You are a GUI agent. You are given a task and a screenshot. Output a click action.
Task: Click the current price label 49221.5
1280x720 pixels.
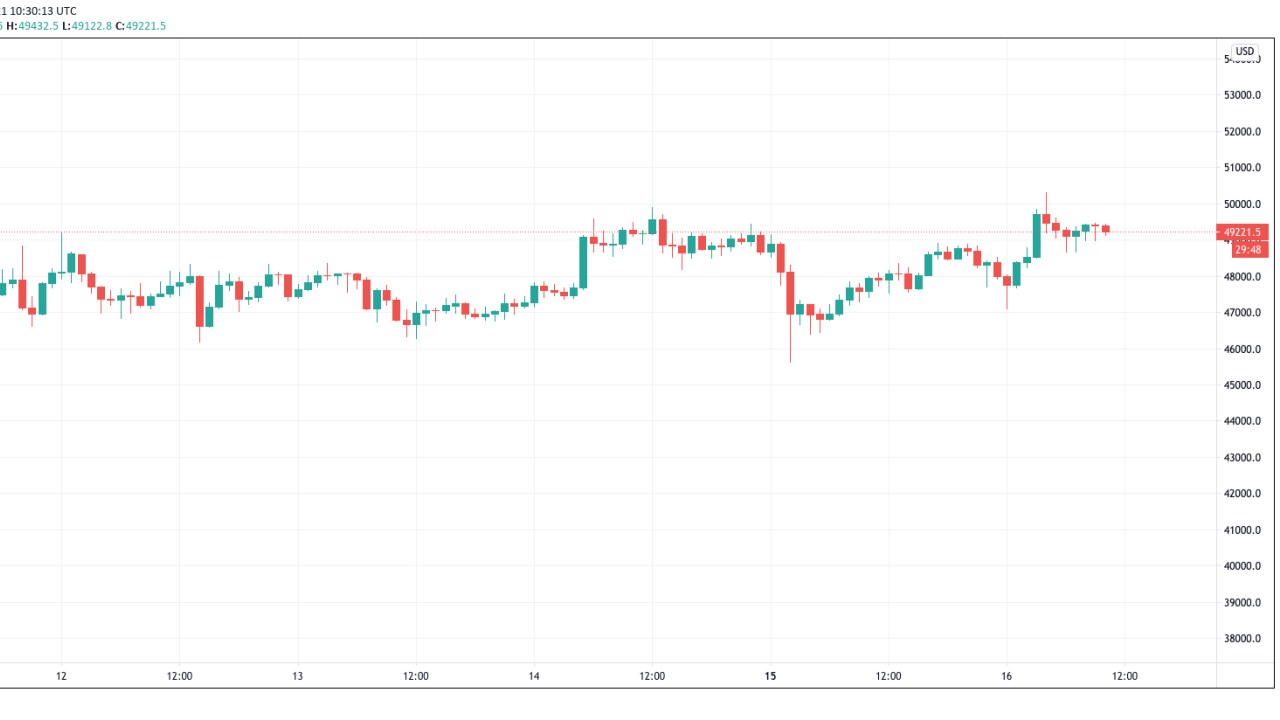pyautogui.click(x=1242, y=232)
